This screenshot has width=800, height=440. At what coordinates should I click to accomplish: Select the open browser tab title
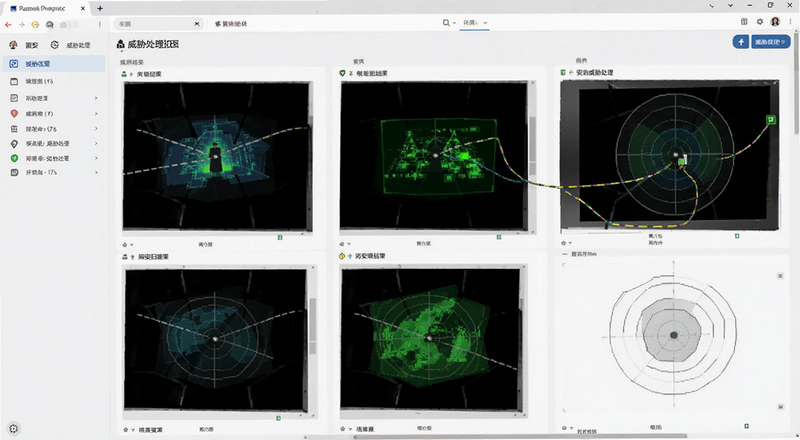[42, 9]
